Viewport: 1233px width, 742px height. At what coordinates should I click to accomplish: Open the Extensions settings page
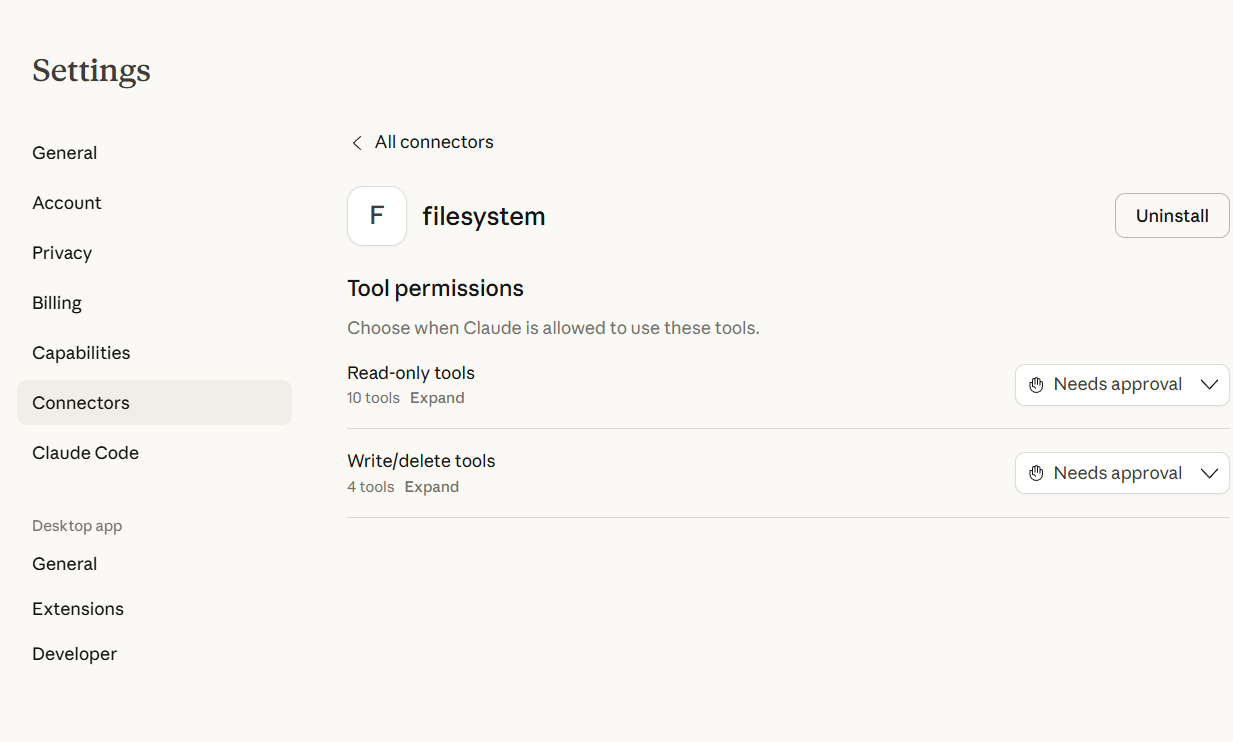[78, 609]
